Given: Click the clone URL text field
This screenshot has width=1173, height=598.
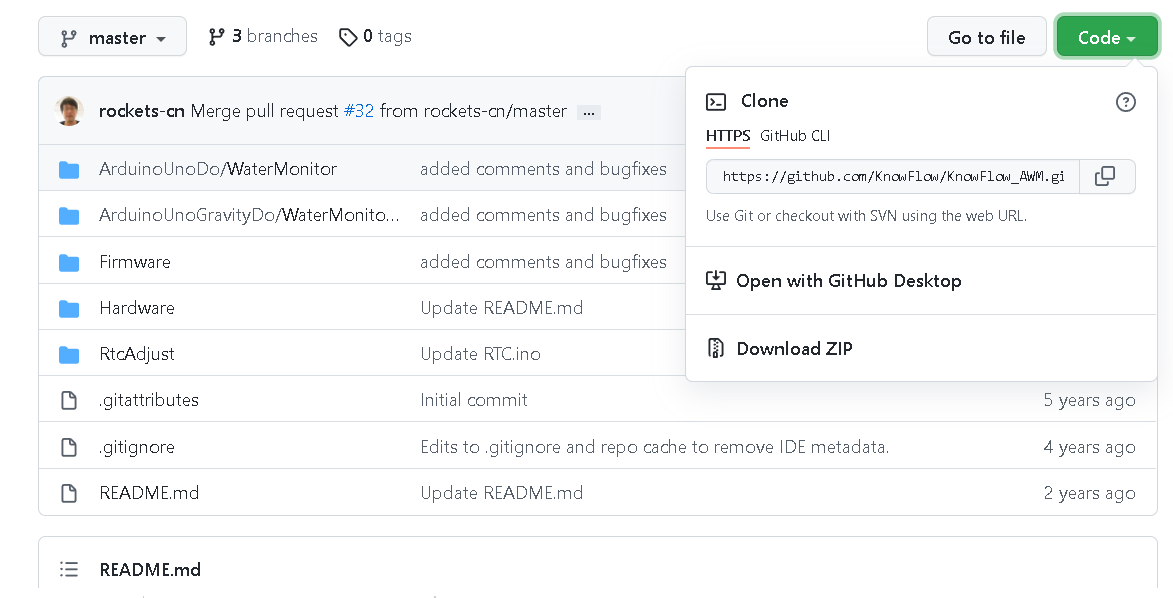Looking at the screenshot, I should (892, 177).
